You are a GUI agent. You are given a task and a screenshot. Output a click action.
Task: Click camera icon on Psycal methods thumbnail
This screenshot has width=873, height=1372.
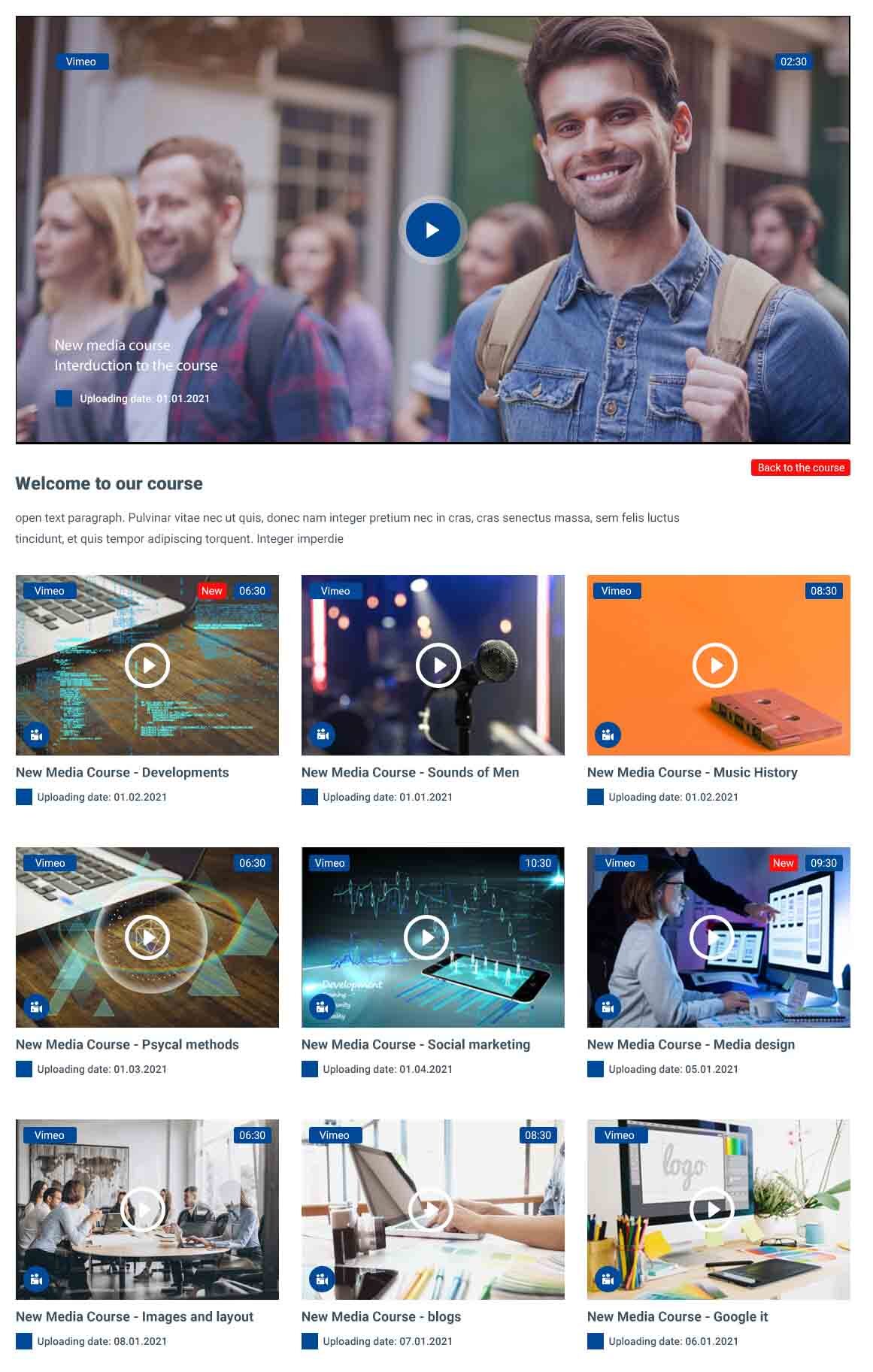pyautogui.click(x=36, y=1007)
